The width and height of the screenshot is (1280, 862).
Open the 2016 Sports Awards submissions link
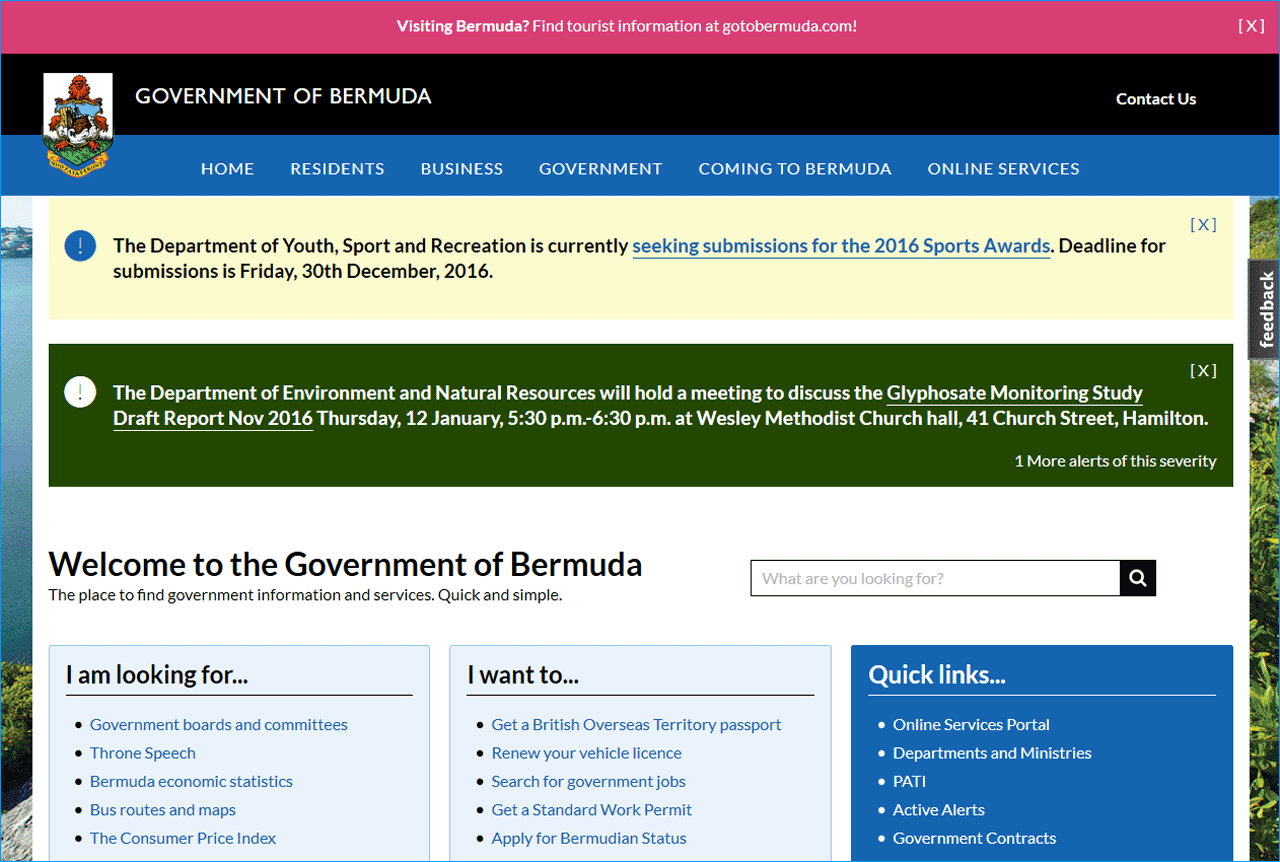841,246
